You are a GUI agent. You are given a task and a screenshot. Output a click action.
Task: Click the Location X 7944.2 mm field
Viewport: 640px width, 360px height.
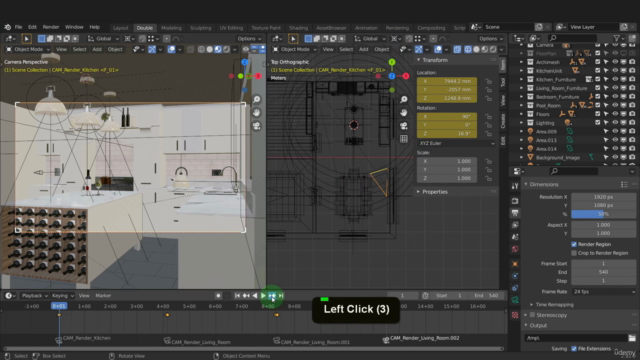447,81
